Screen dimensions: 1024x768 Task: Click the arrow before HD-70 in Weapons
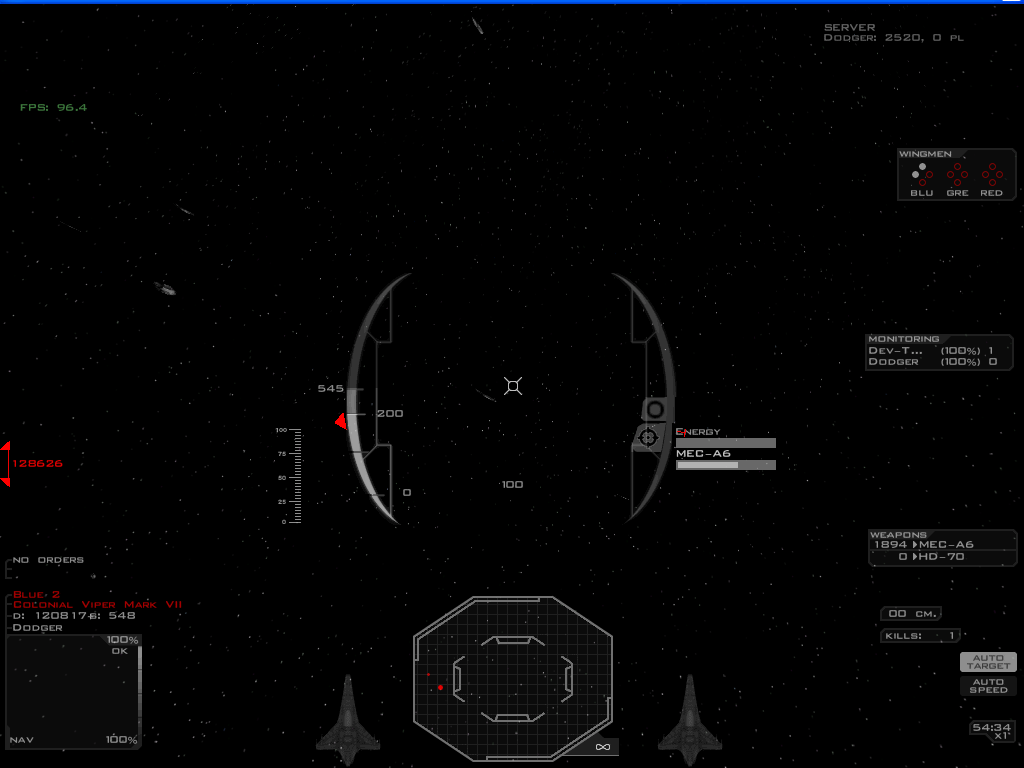[x=915, y=556]
